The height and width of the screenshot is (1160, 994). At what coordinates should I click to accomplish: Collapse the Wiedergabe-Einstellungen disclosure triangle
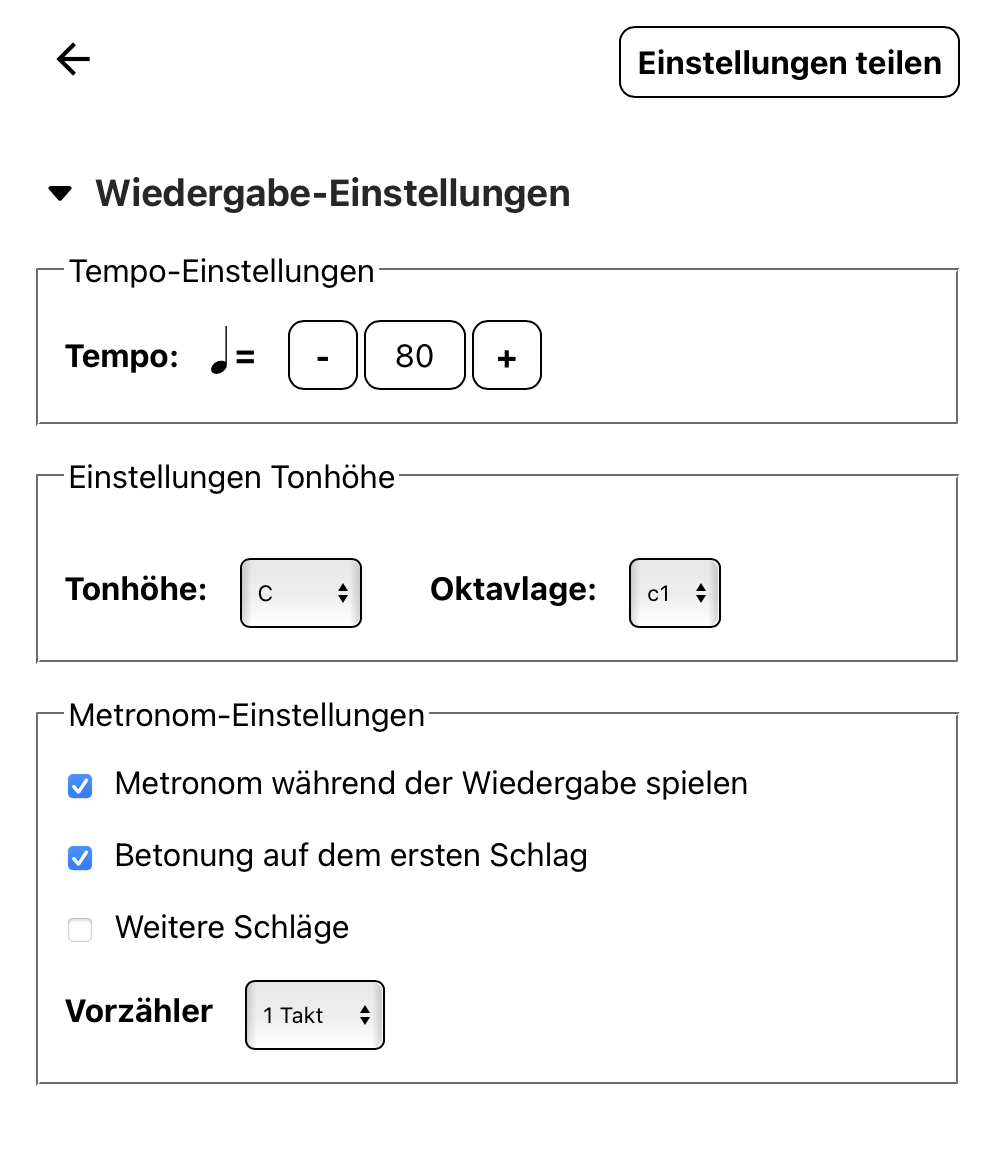coord(60,194)
